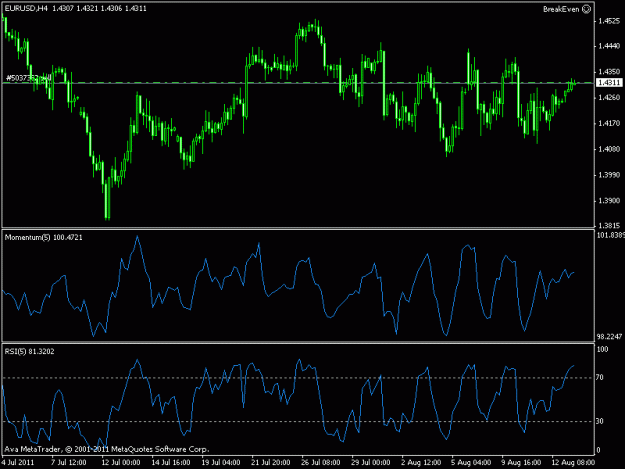Screen dimensions: 625x469
Task: Click the 1.4350 price scale label
Action: [609, 72]
